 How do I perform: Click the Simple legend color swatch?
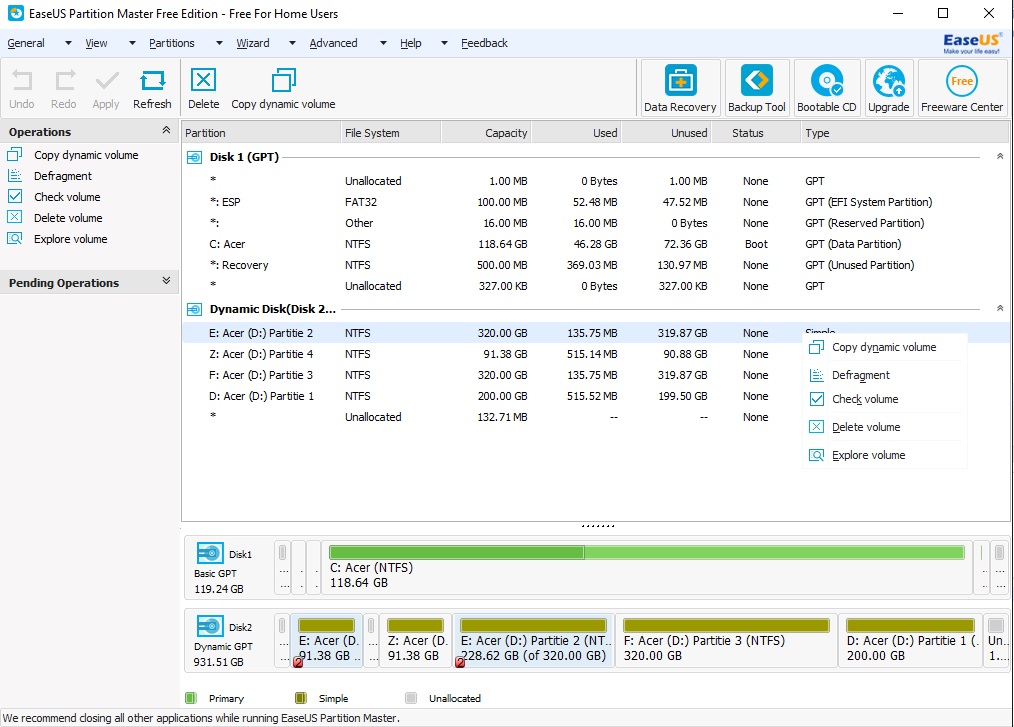click(300, 698)
